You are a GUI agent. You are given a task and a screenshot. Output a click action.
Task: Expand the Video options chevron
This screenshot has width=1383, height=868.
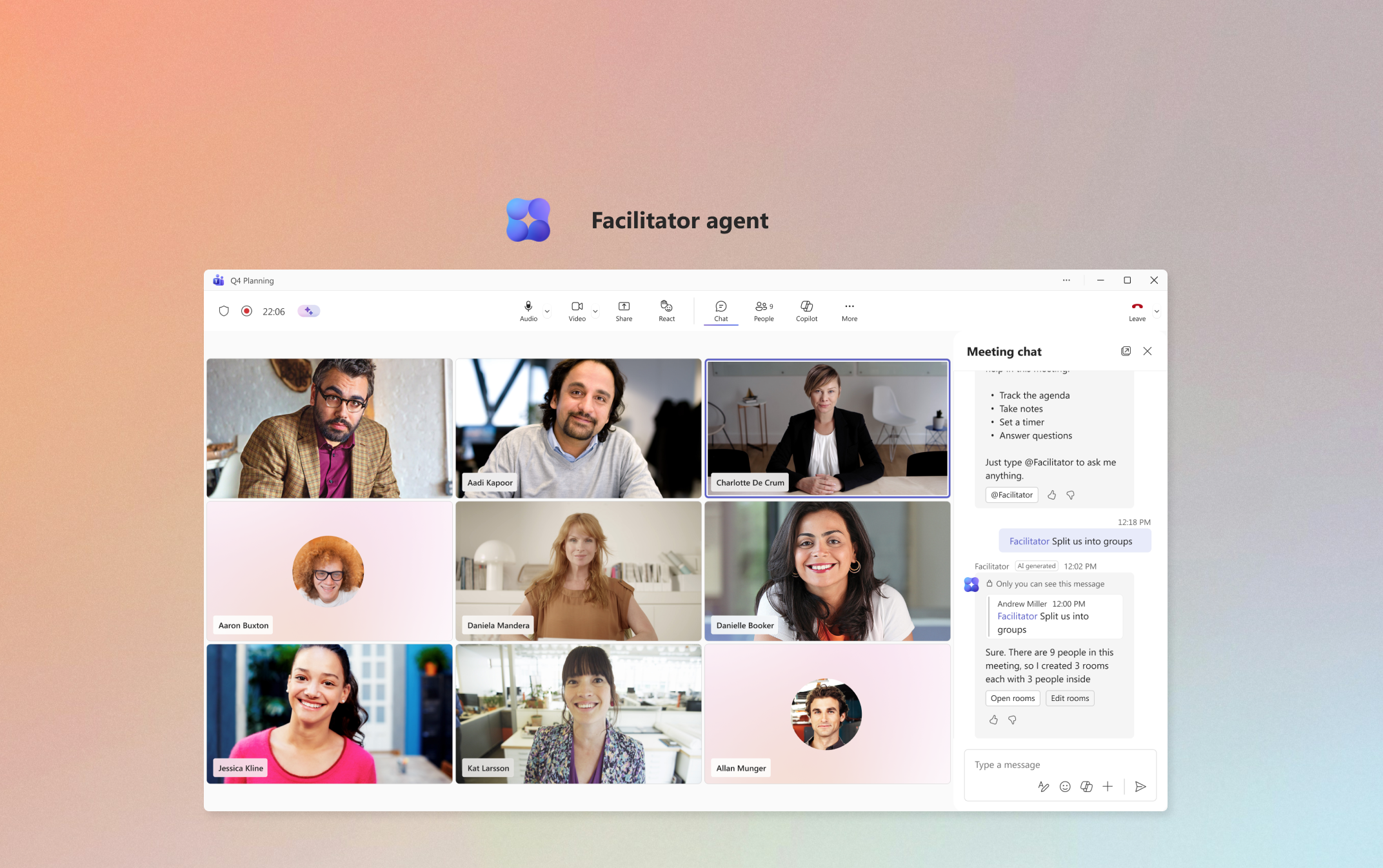click(595, 311)
